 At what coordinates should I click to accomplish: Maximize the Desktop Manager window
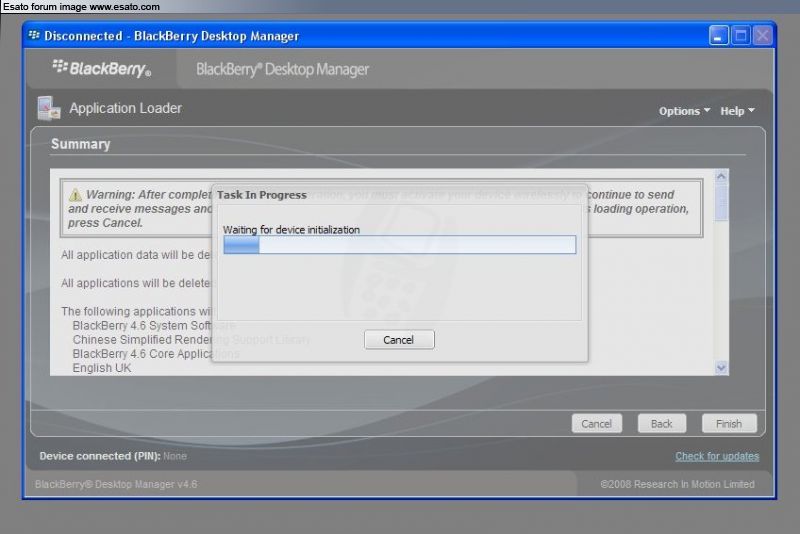pyautogui.click(x=741, y=36)
